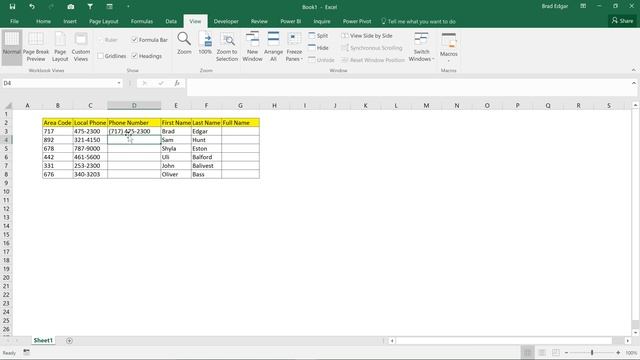The height and width of the screenshot is (360, 640).
Task: Switch to Page Layout view
Action: tap(60, 47)
